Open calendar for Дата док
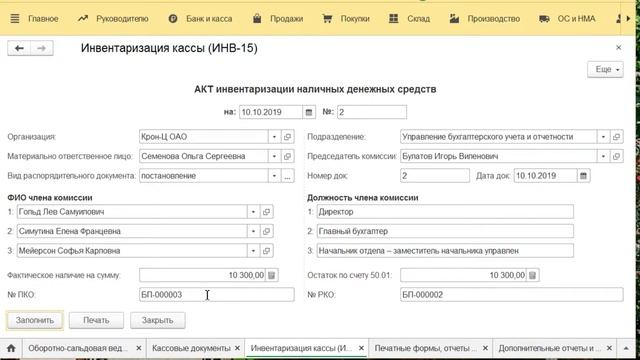The width and height of the screenshot is (640, 360). click(584, 176)
